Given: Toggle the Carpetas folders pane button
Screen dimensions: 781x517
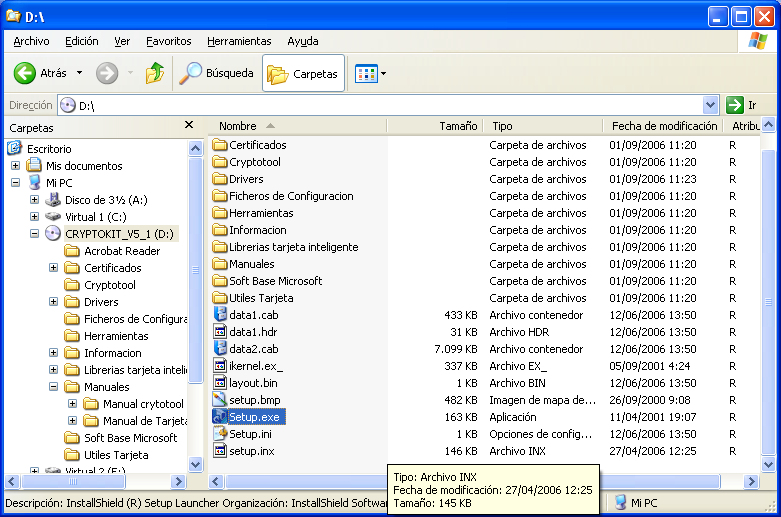Looking at the screenshot, I should 303,73.
